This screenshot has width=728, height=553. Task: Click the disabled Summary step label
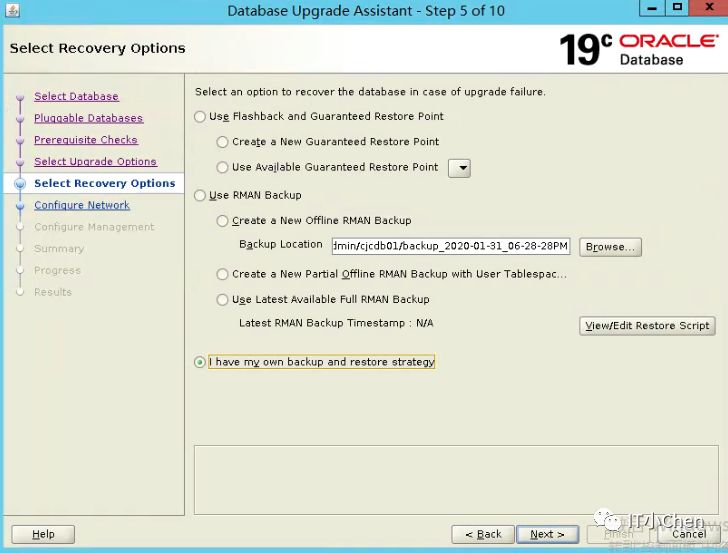pos(59,249)
